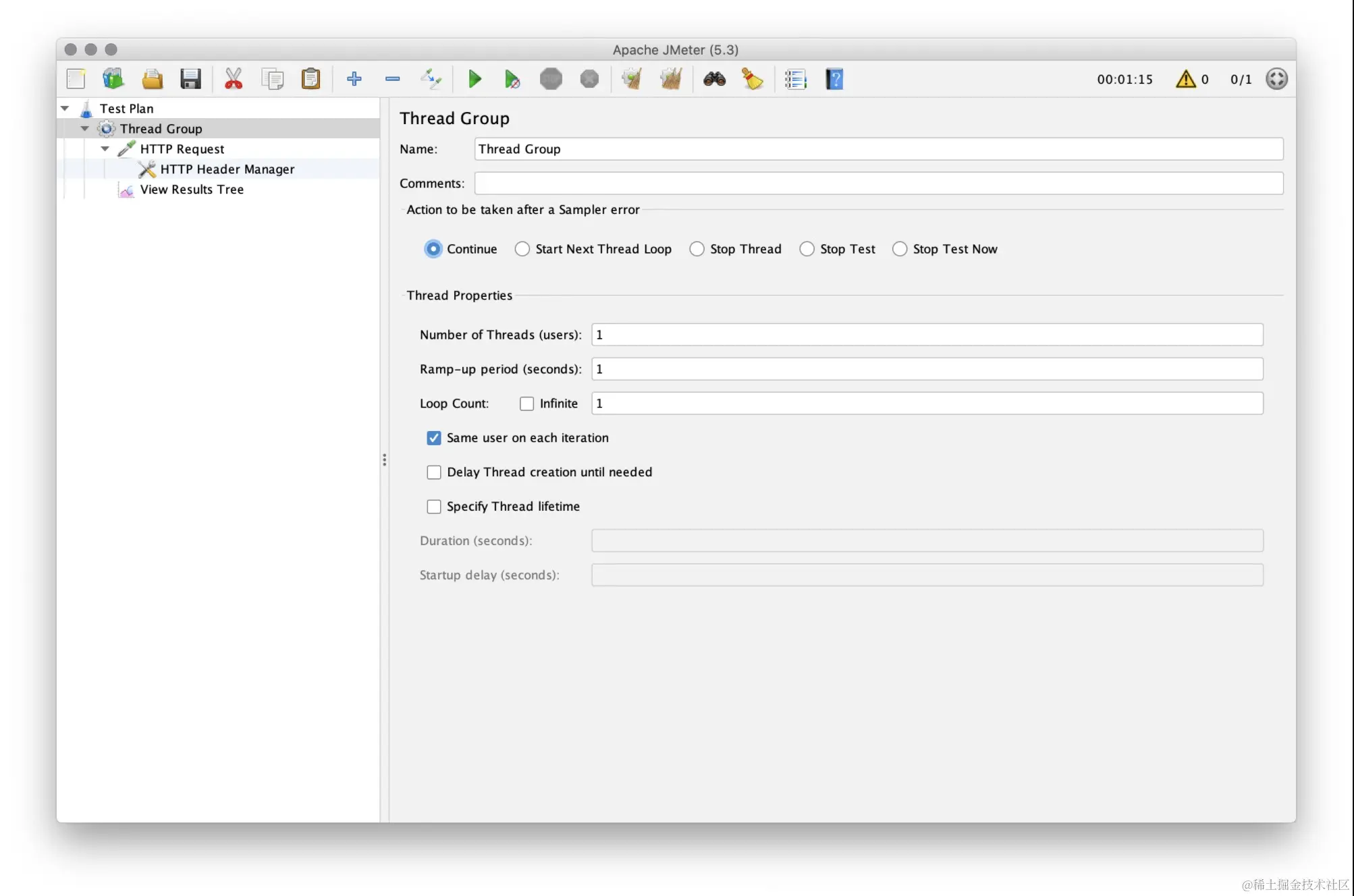Click the Clear All brooms icon
The height and width of the screenshot is (896, 1354).
670,79
